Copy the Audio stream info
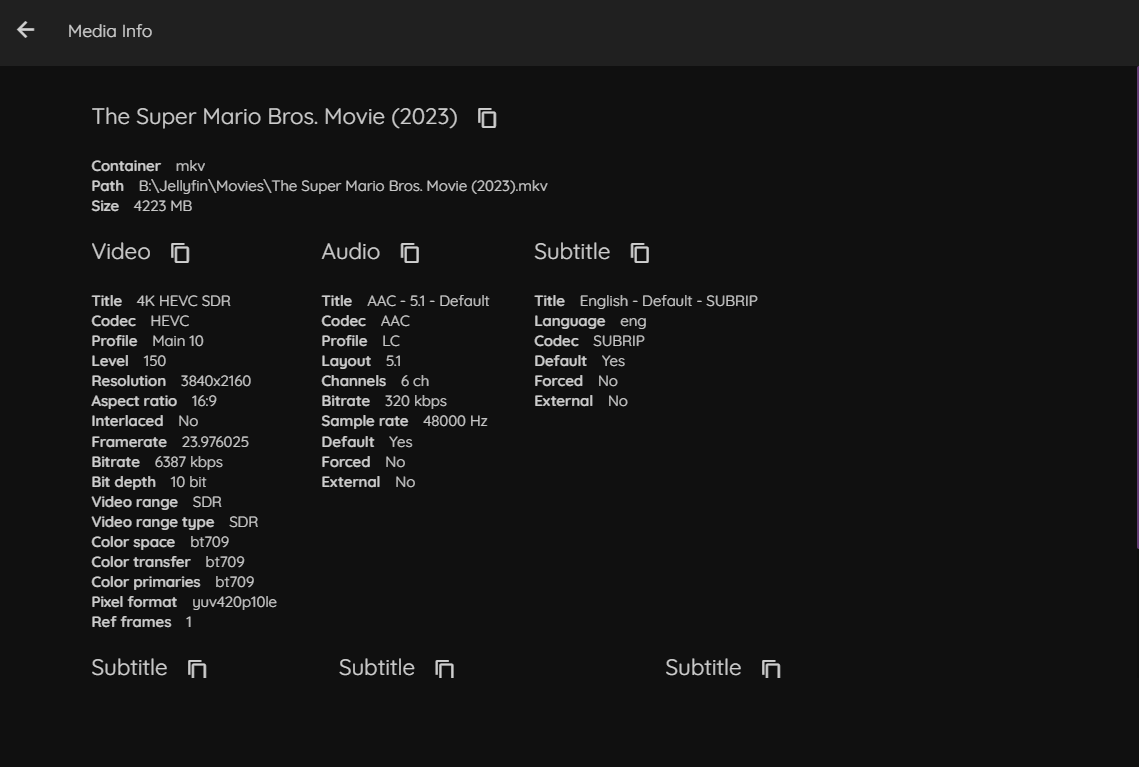 point(410,253)
